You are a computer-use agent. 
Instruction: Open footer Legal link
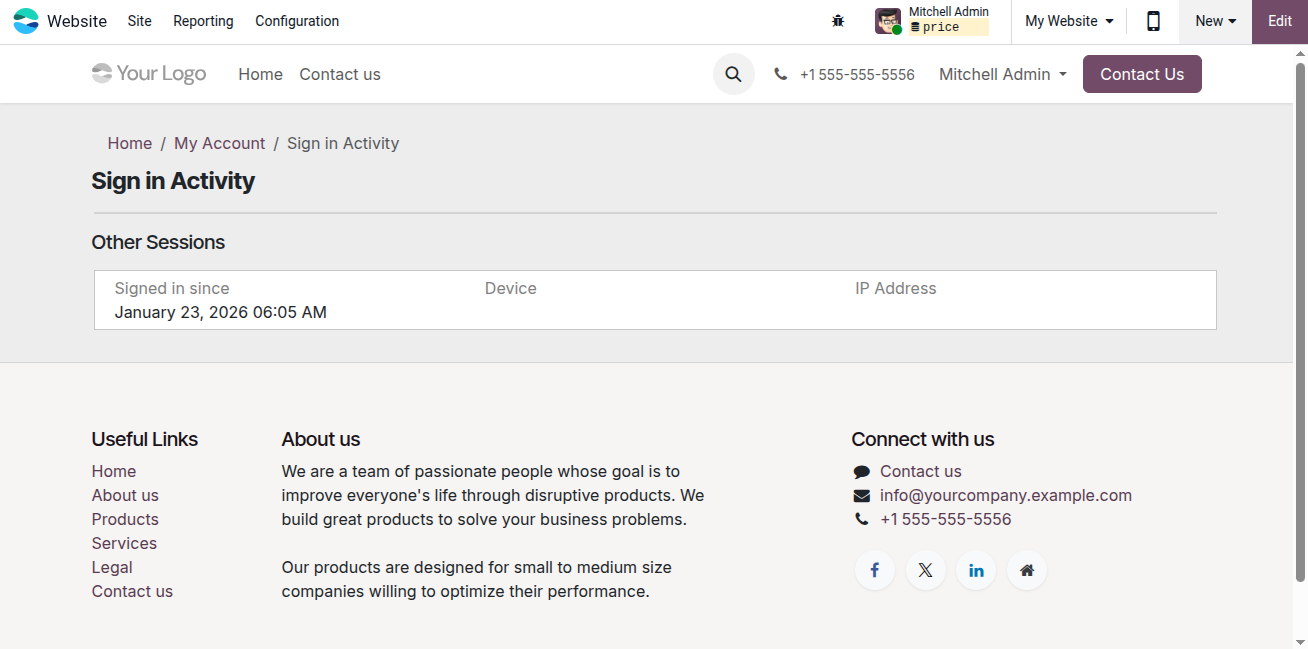click(112, 567)
